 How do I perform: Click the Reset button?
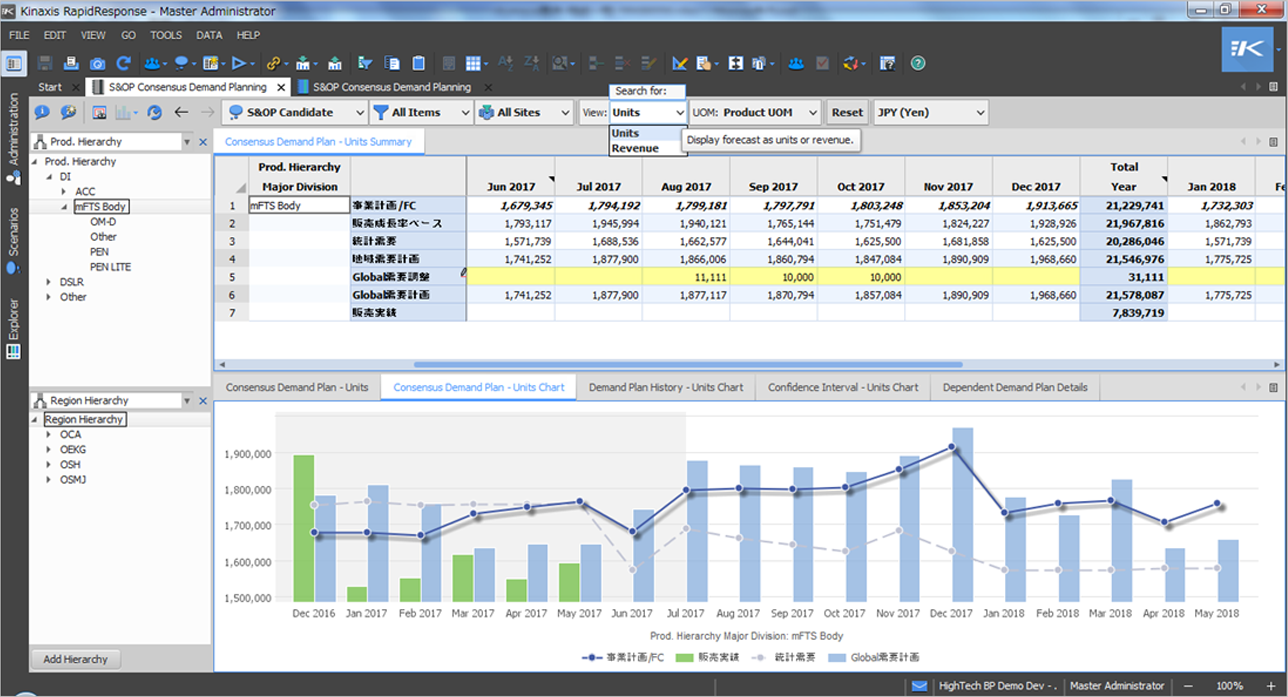point(847,113)
